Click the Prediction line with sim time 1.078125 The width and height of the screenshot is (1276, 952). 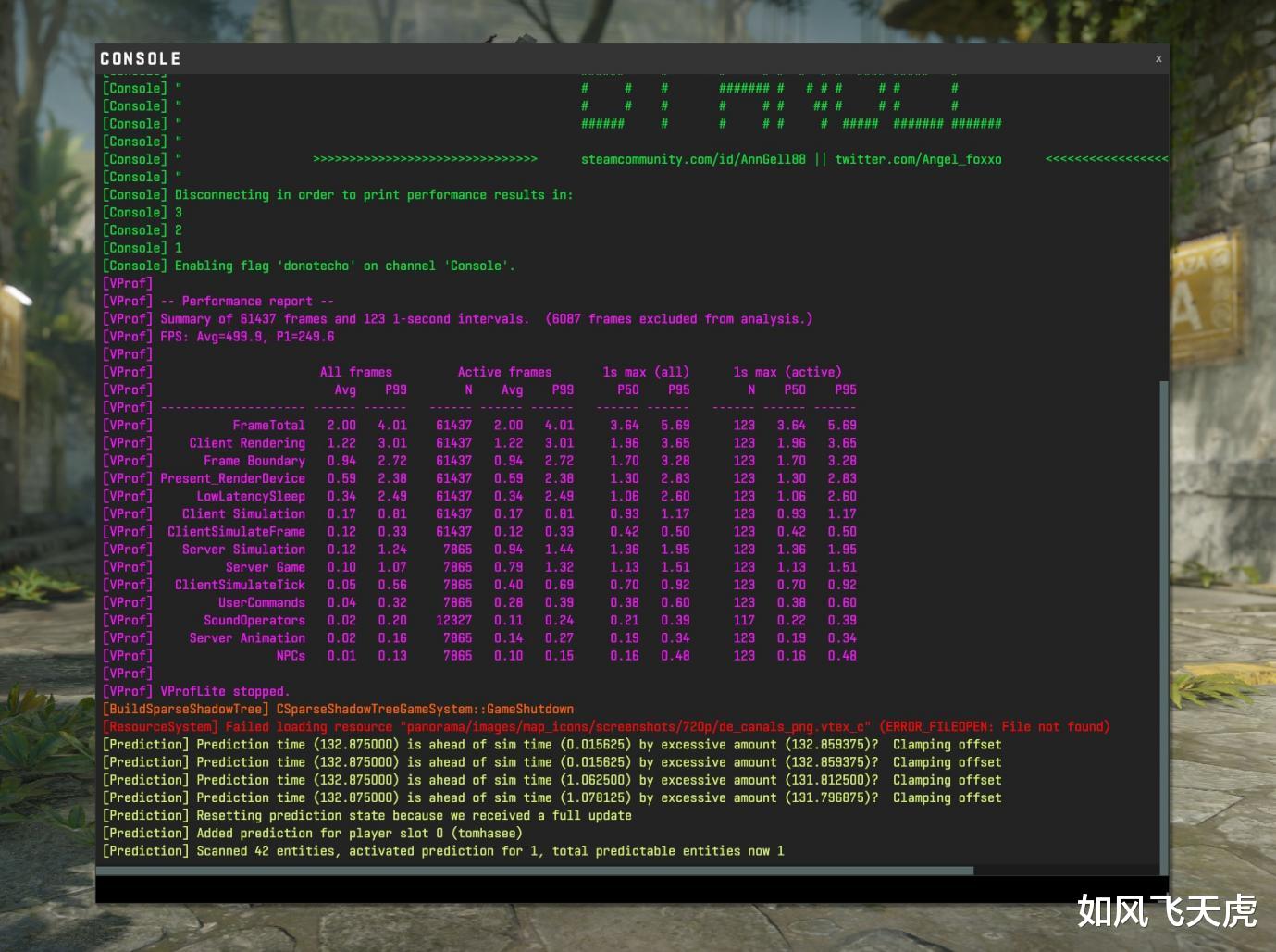pyautogui.click(x=552, y=798)
